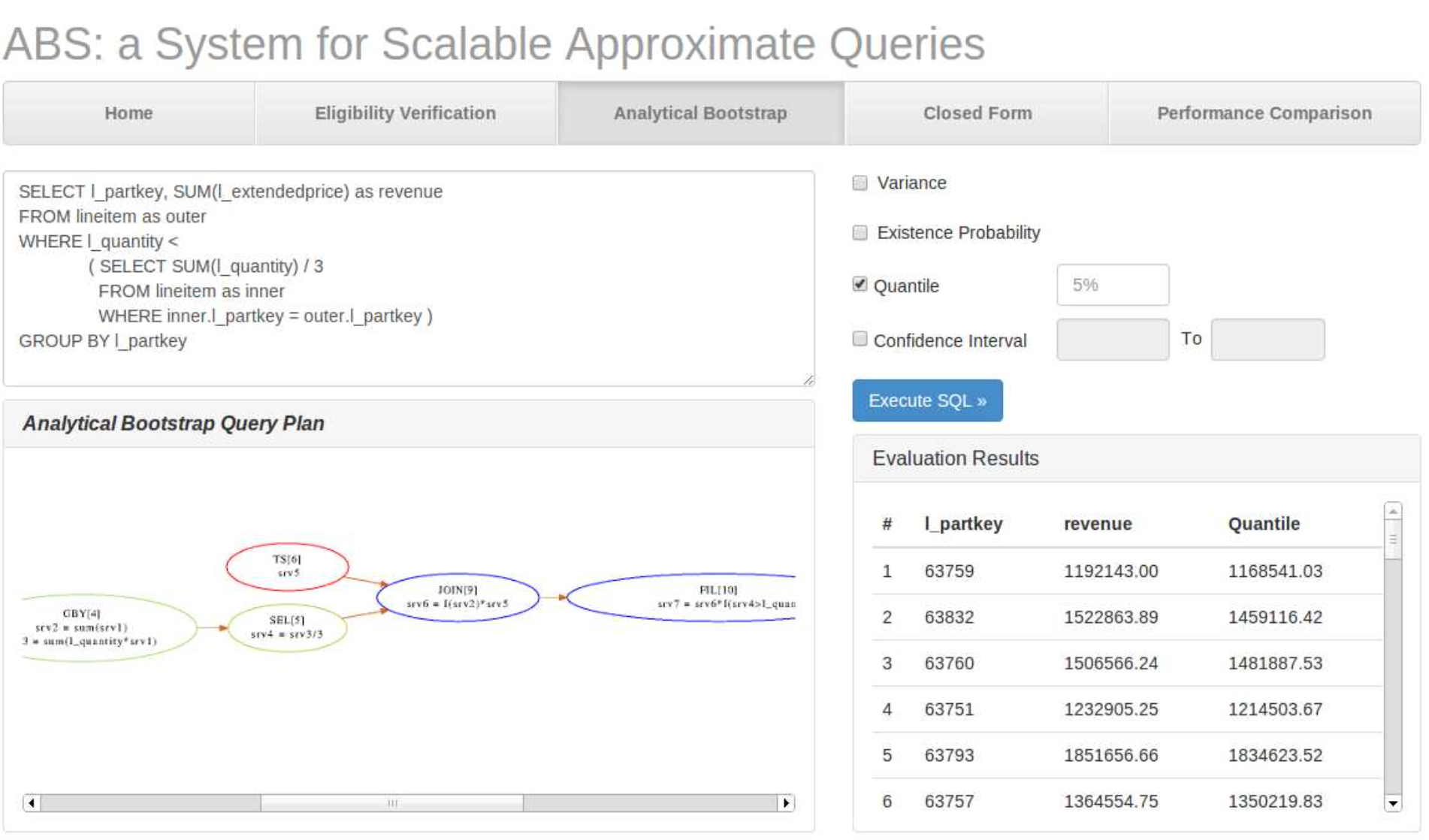1429x840 pixels.
Task: Check the Existence Probability option
Action: [x=860, y=233]
